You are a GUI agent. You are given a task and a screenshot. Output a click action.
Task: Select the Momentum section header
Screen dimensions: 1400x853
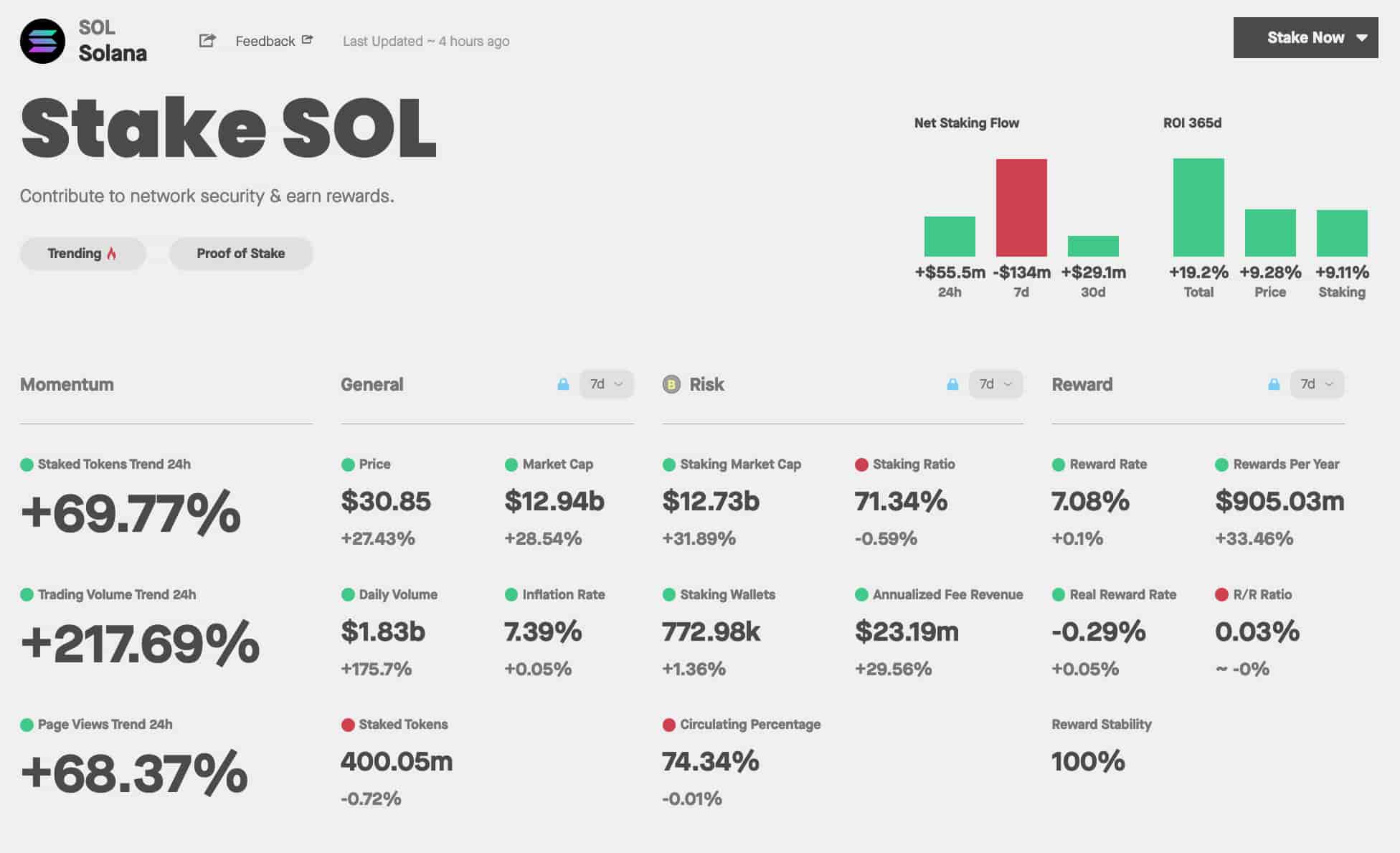(67, 384)
